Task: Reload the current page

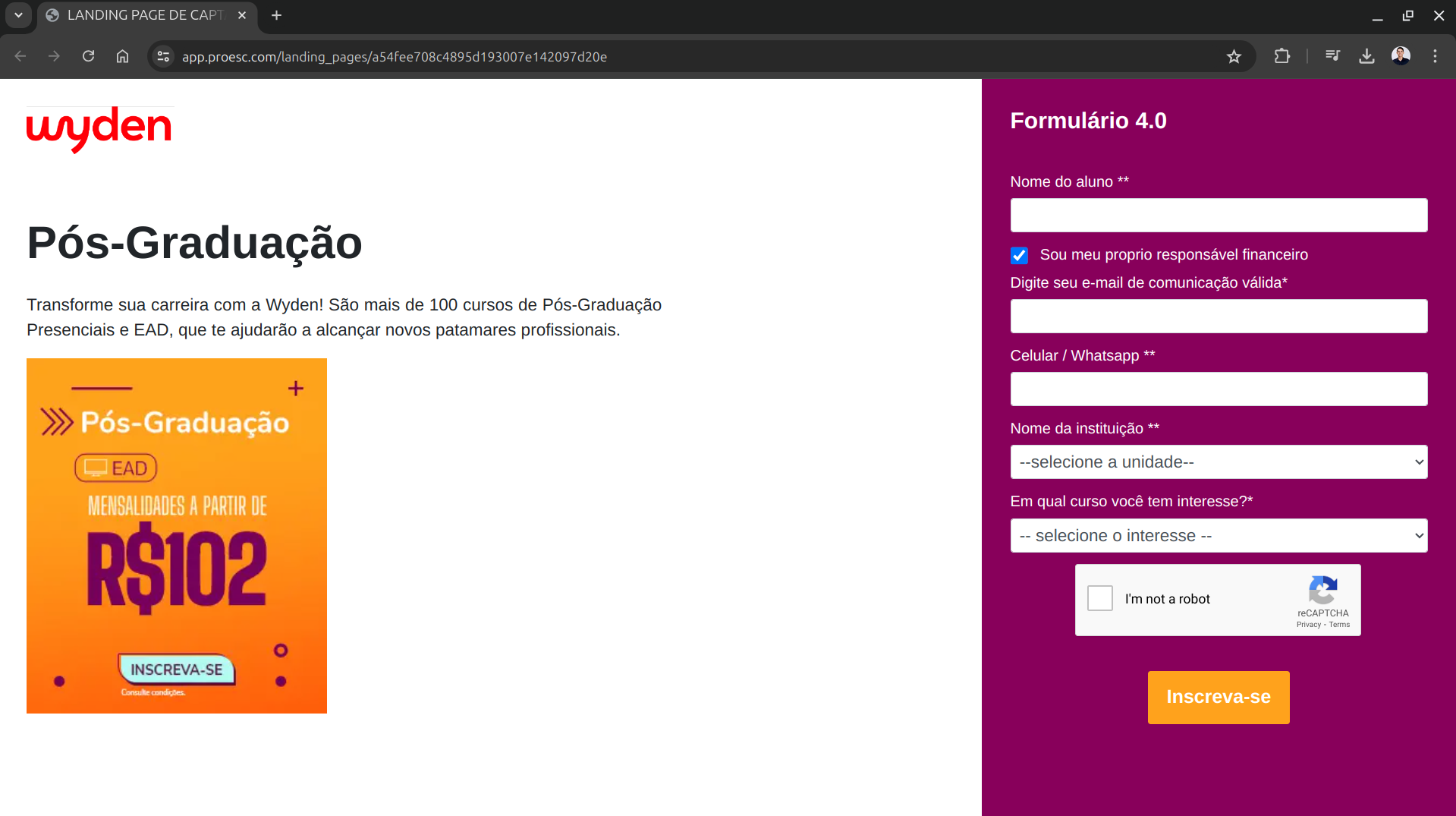Action: point(88,56)
